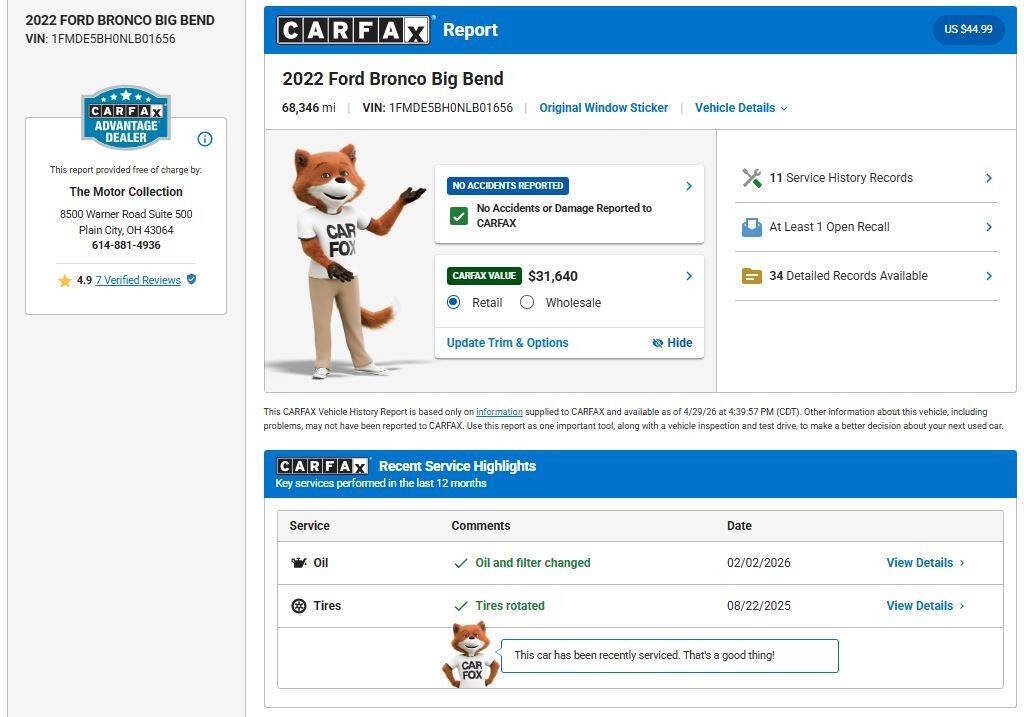Click the Hide text link

click(x=679, y=343)
